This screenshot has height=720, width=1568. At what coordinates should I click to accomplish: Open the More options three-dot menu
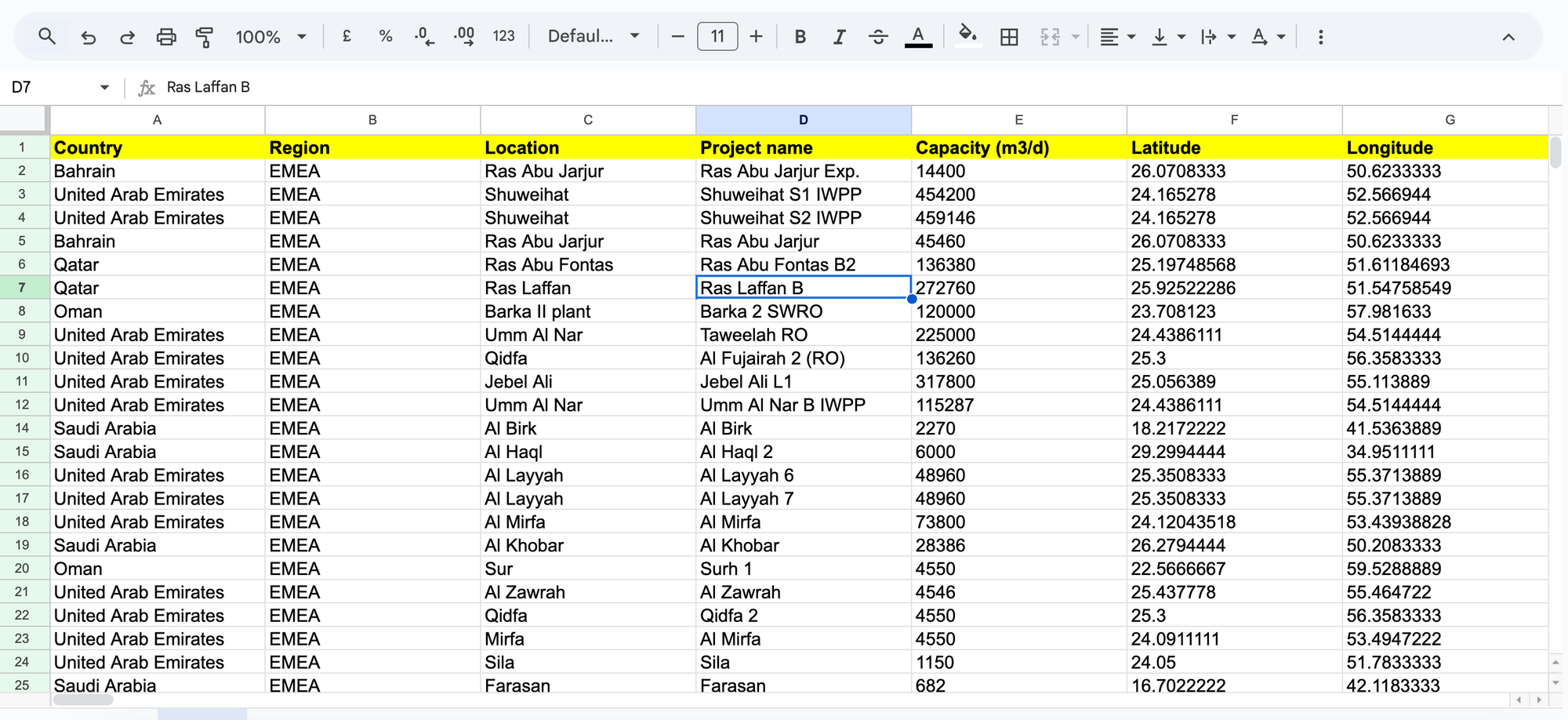(x=1320, y=36)
